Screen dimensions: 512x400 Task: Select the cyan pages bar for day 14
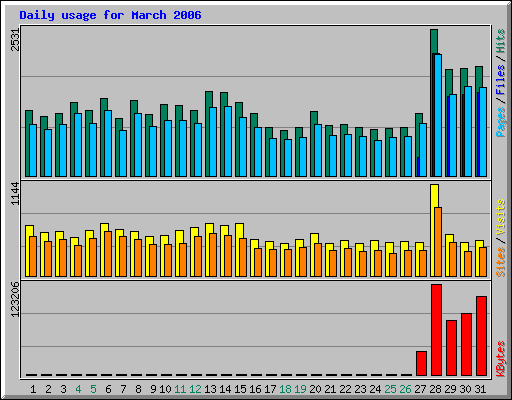[228, 142]
